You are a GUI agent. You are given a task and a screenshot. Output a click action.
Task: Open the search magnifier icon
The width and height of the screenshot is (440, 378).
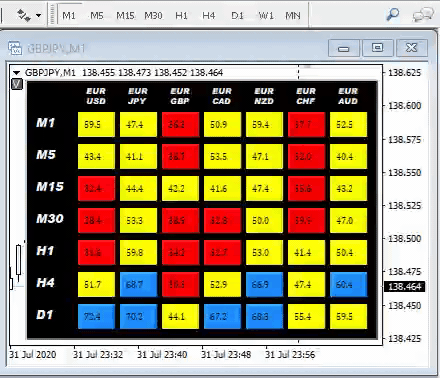click(393, 15)
